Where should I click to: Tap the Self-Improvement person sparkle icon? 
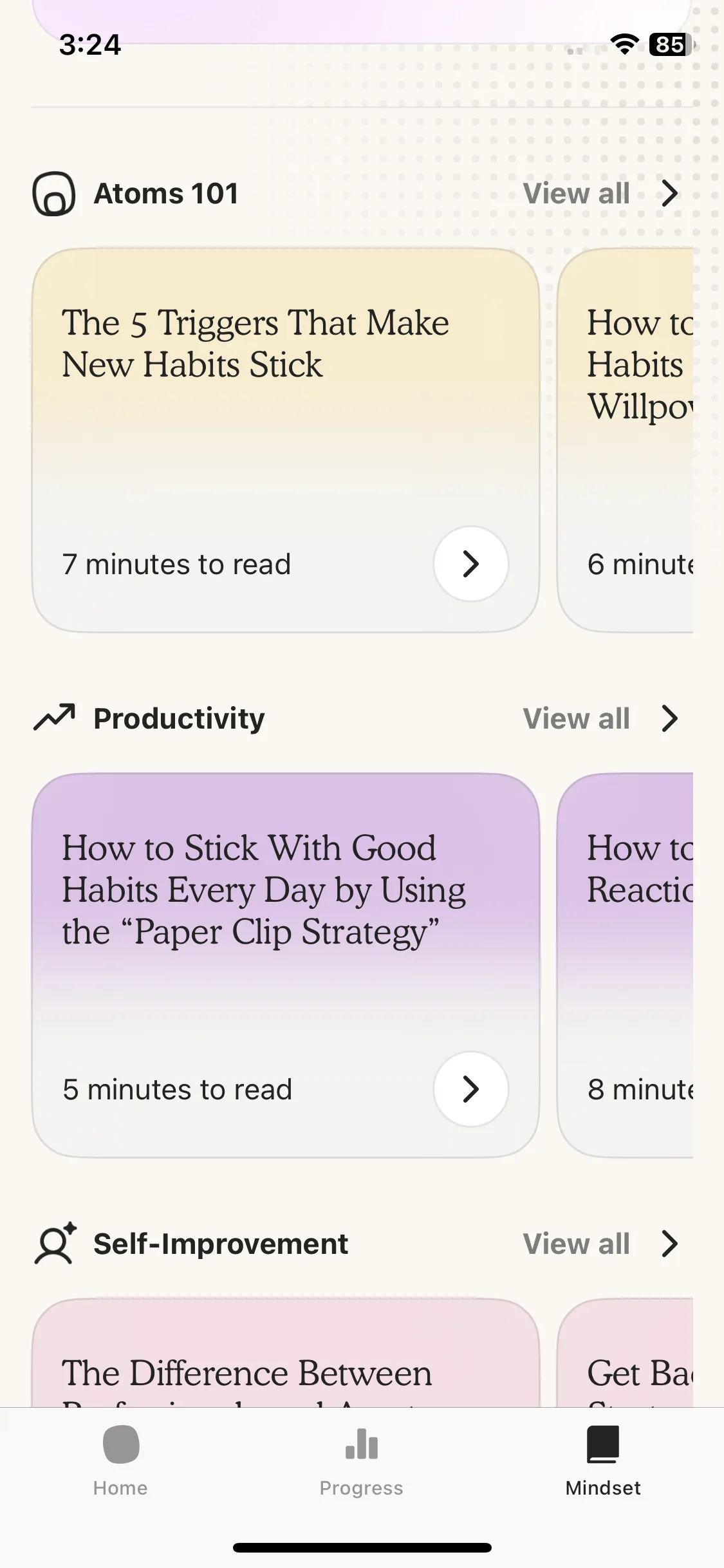pos(55,1243)
